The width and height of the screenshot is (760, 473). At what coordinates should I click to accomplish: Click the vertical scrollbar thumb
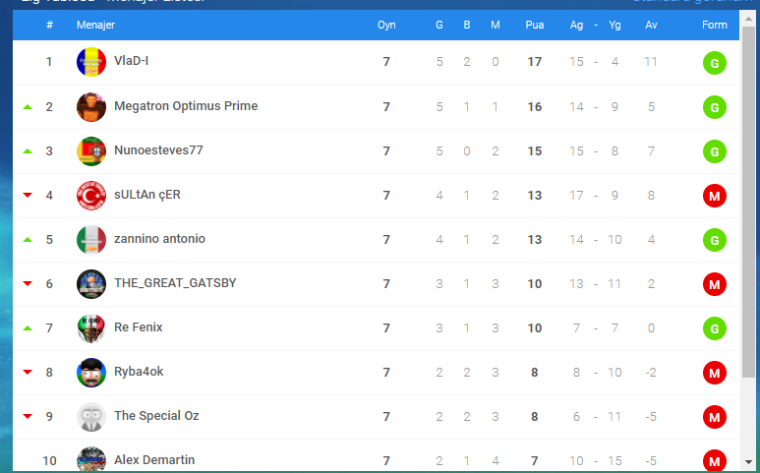coord(749,202)
